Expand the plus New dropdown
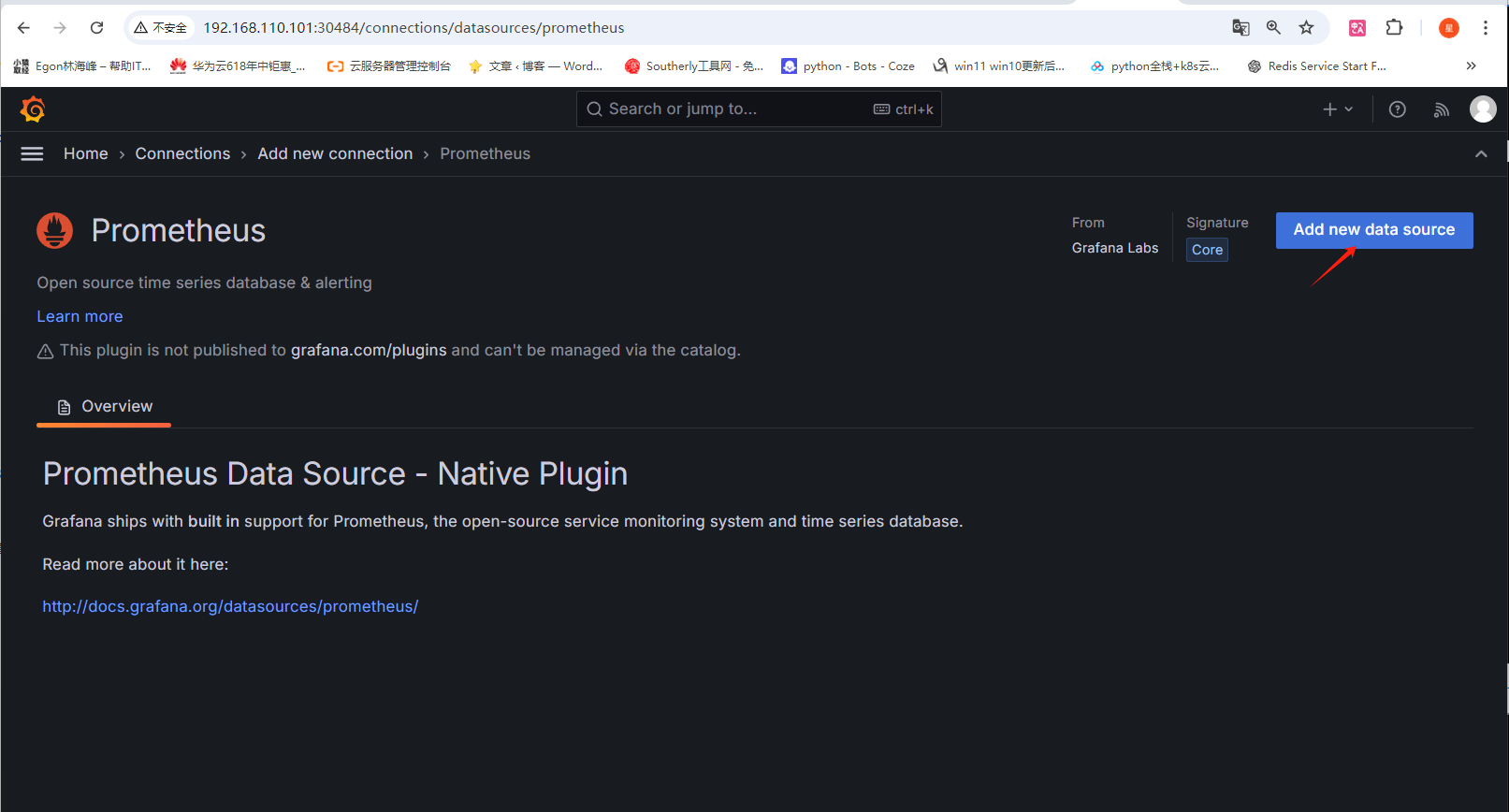1509x812 pixels. [x=1338, y=109]
